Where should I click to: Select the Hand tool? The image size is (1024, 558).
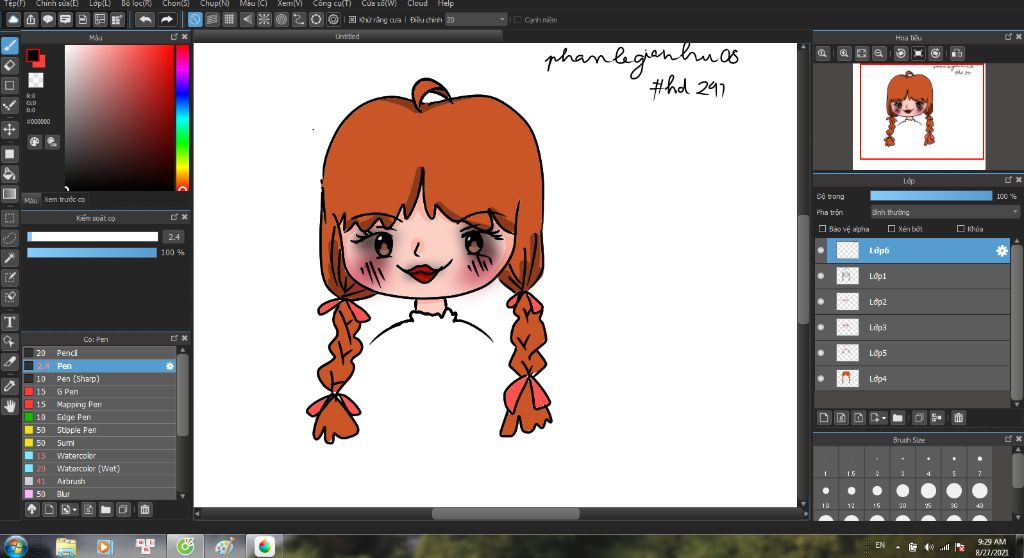coord(10,406)
